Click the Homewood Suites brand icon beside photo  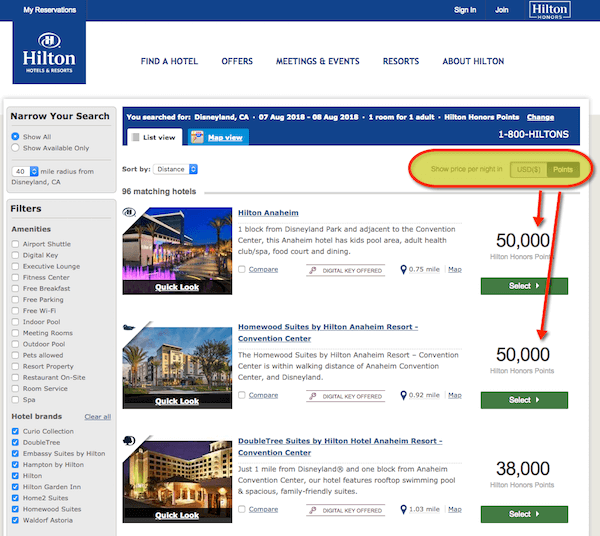coord(129,327)
